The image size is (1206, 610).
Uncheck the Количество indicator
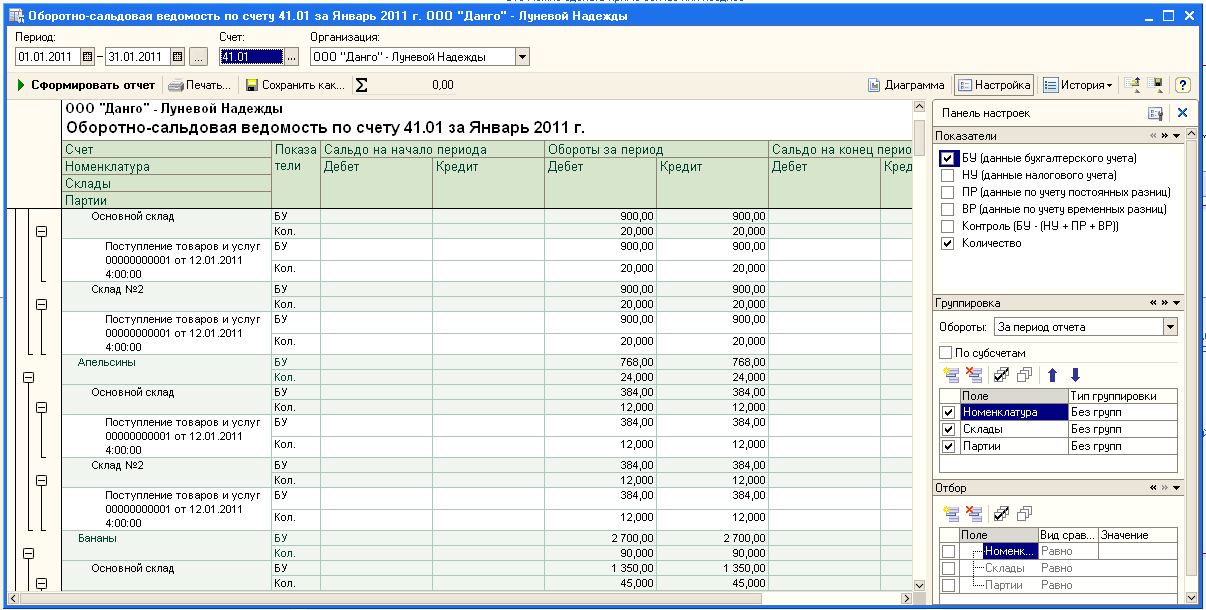[x=947, y=243]
